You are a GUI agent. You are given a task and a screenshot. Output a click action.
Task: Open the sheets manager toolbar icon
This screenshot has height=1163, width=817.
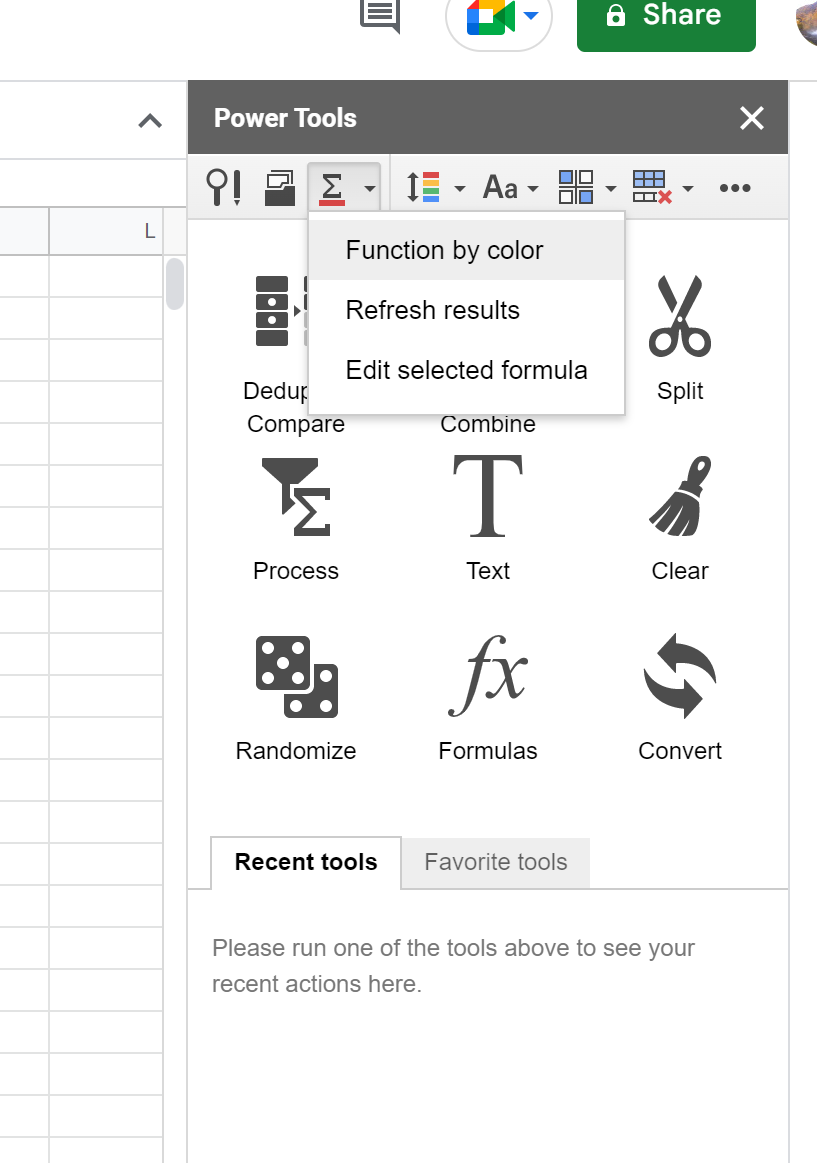[279, 187]
